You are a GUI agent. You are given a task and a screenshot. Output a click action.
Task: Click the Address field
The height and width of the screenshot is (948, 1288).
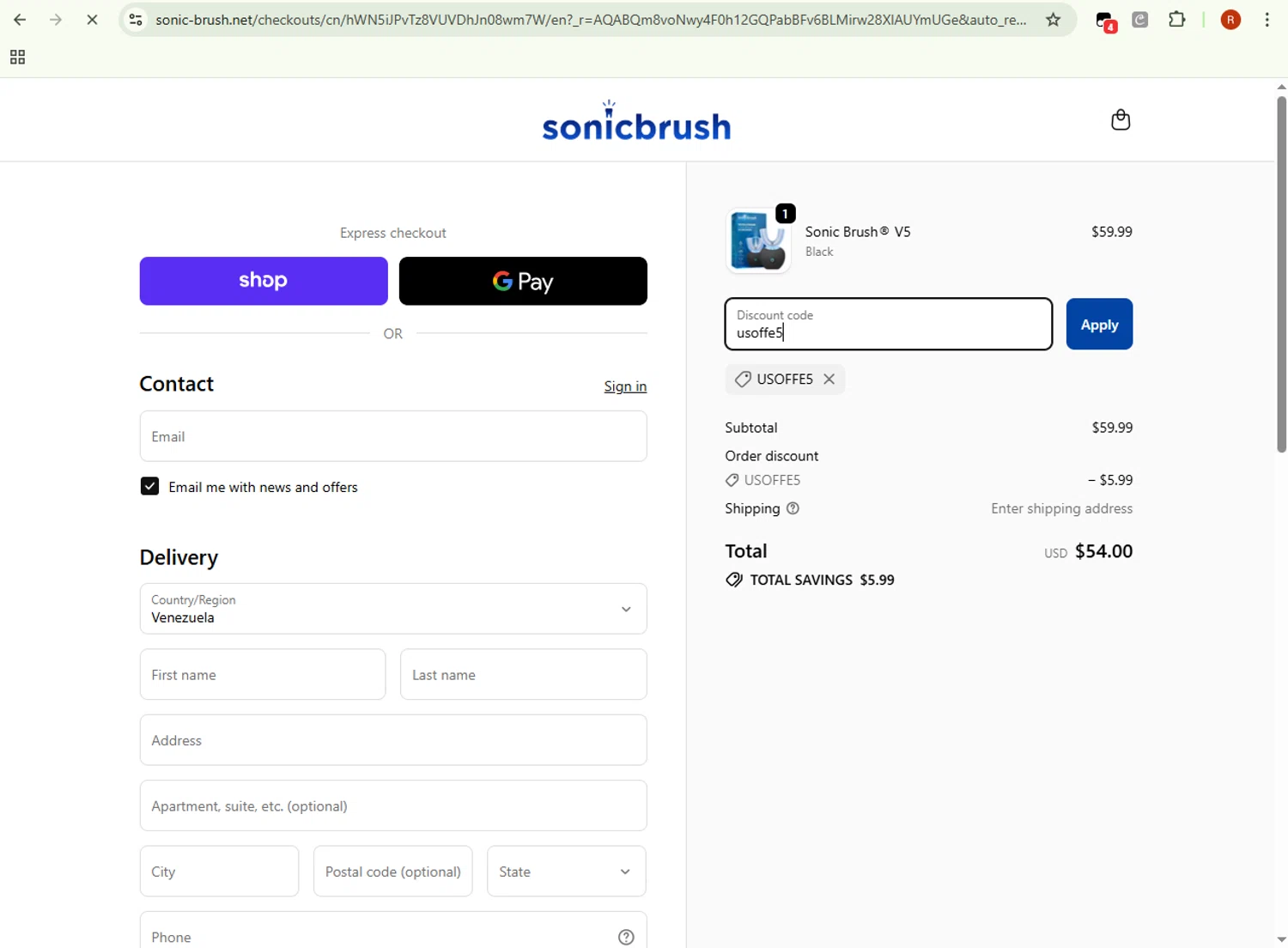tap(393, 740)
